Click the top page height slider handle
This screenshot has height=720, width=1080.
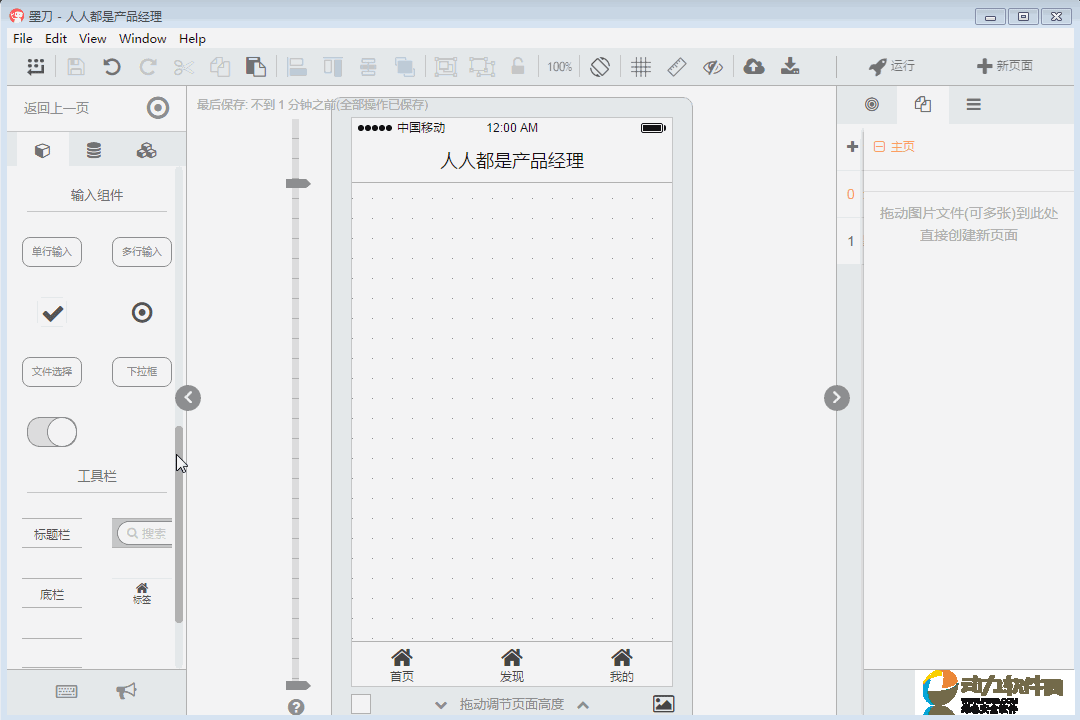pos(298,183)
